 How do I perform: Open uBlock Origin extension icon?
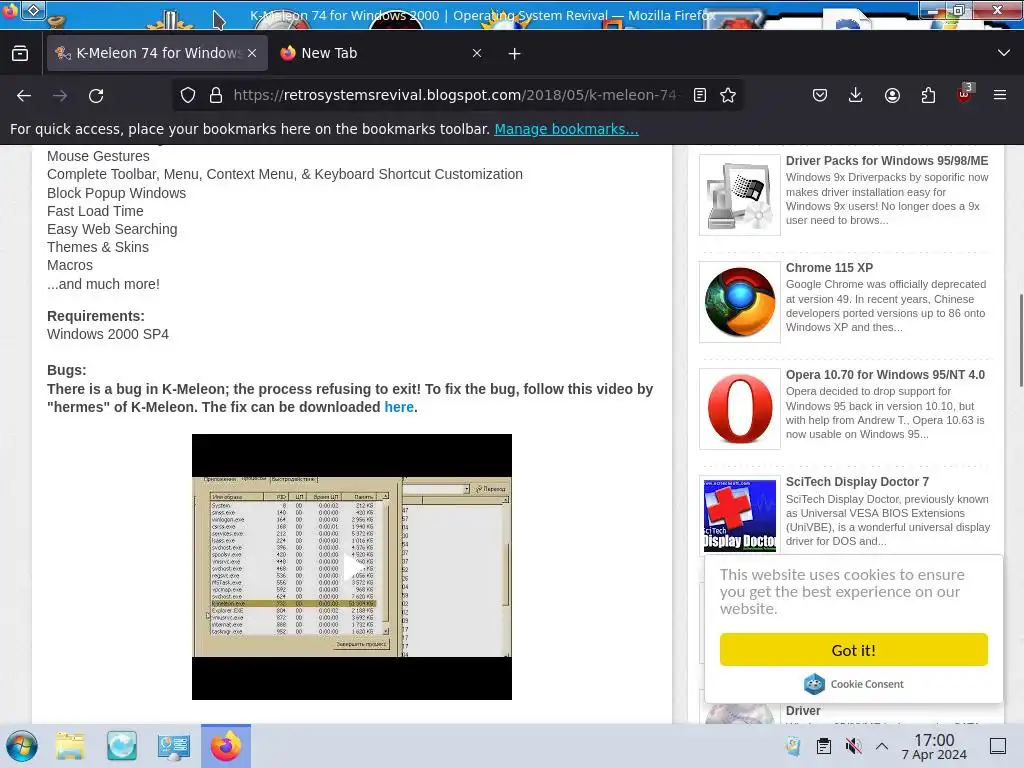tap(965, 94)
